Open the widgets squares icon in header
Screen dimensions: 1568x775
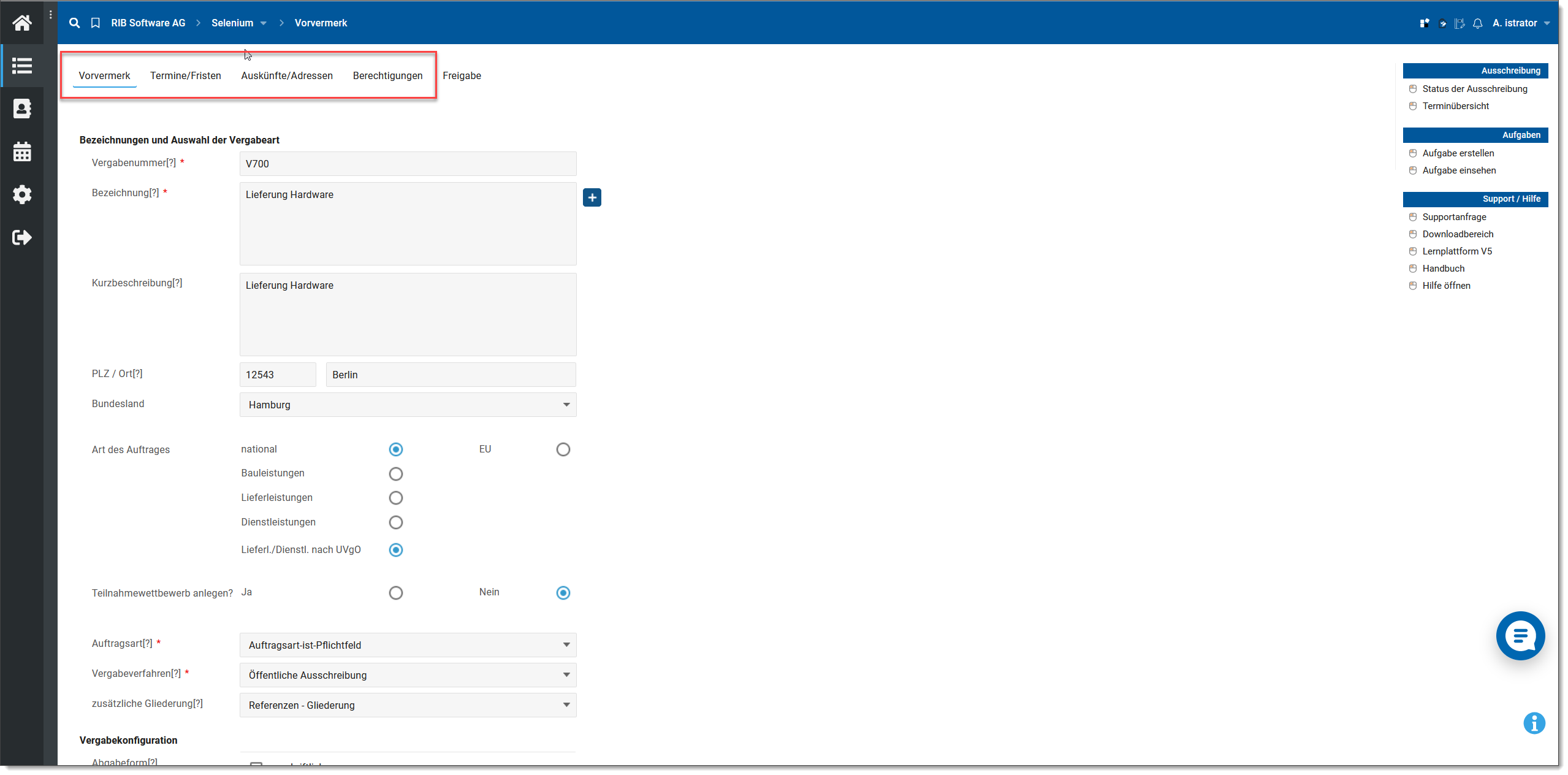tap(1425, 23)
